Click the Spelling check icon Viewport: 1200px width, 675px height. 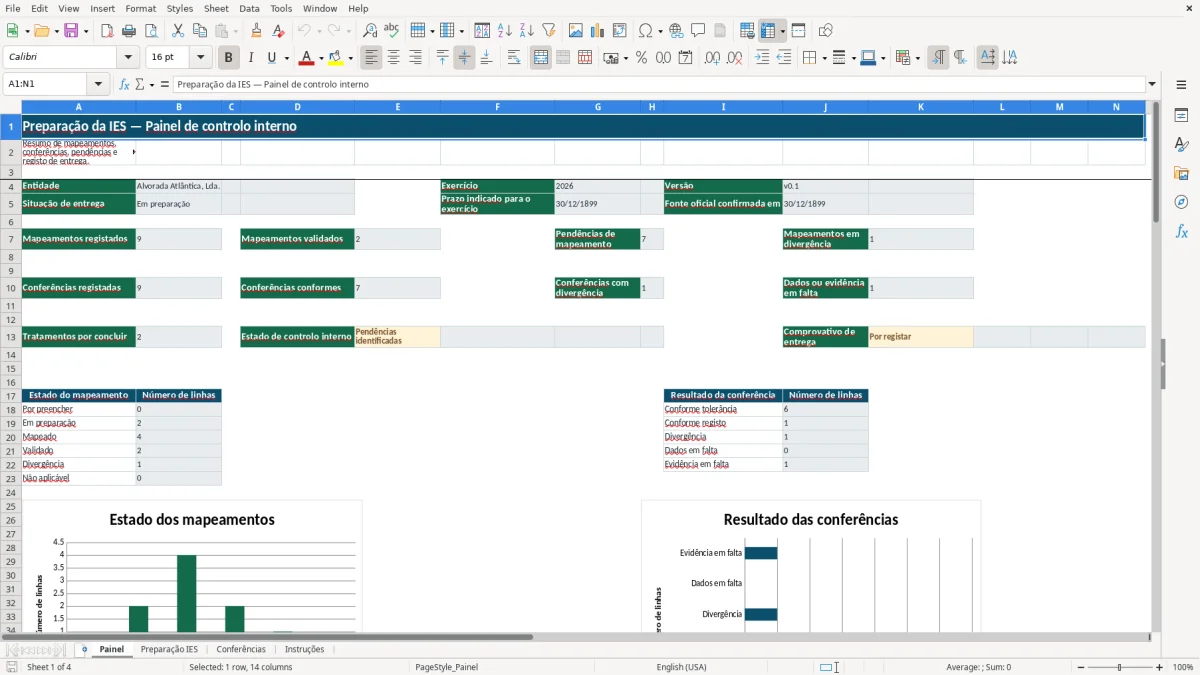click(x=392, y=31)
